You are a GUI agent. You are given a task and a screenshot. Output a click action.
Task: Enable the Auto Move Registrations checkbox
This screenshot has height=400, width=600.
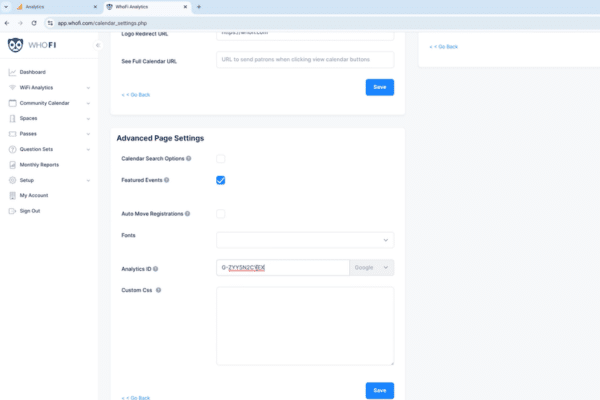(x=220, y=214)
